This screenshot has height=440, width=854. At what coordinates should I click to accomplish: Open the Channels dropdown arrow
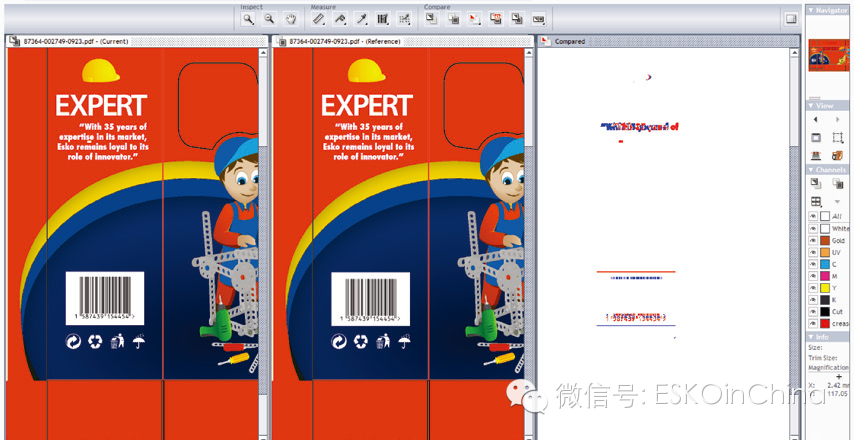838,202
